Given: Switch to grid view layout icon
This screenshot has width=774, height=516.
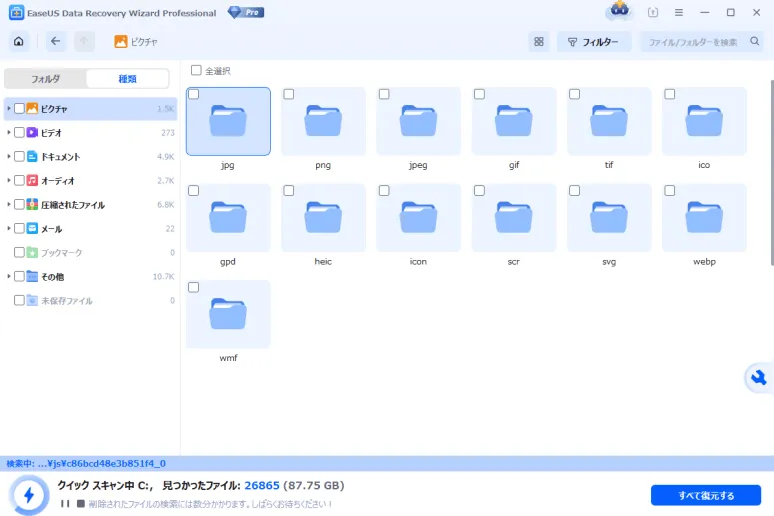Looking at the screenshot, I should 539,42.
